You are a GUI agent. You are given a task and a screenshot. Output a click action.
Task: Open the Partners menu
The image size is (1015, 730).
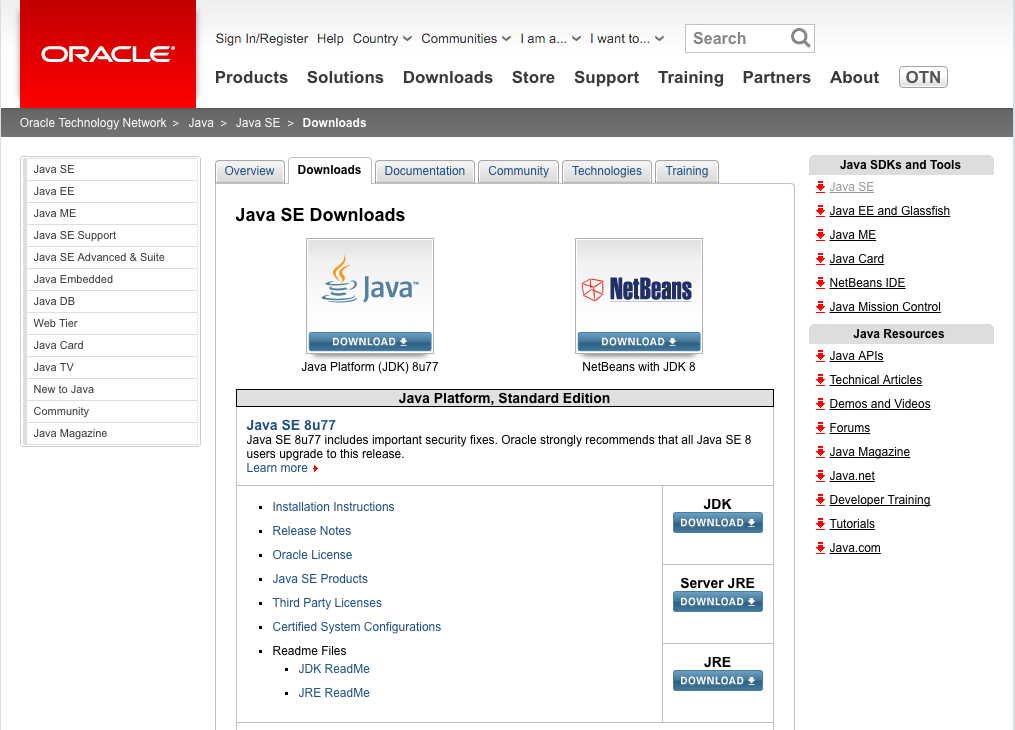click(776, 77)
